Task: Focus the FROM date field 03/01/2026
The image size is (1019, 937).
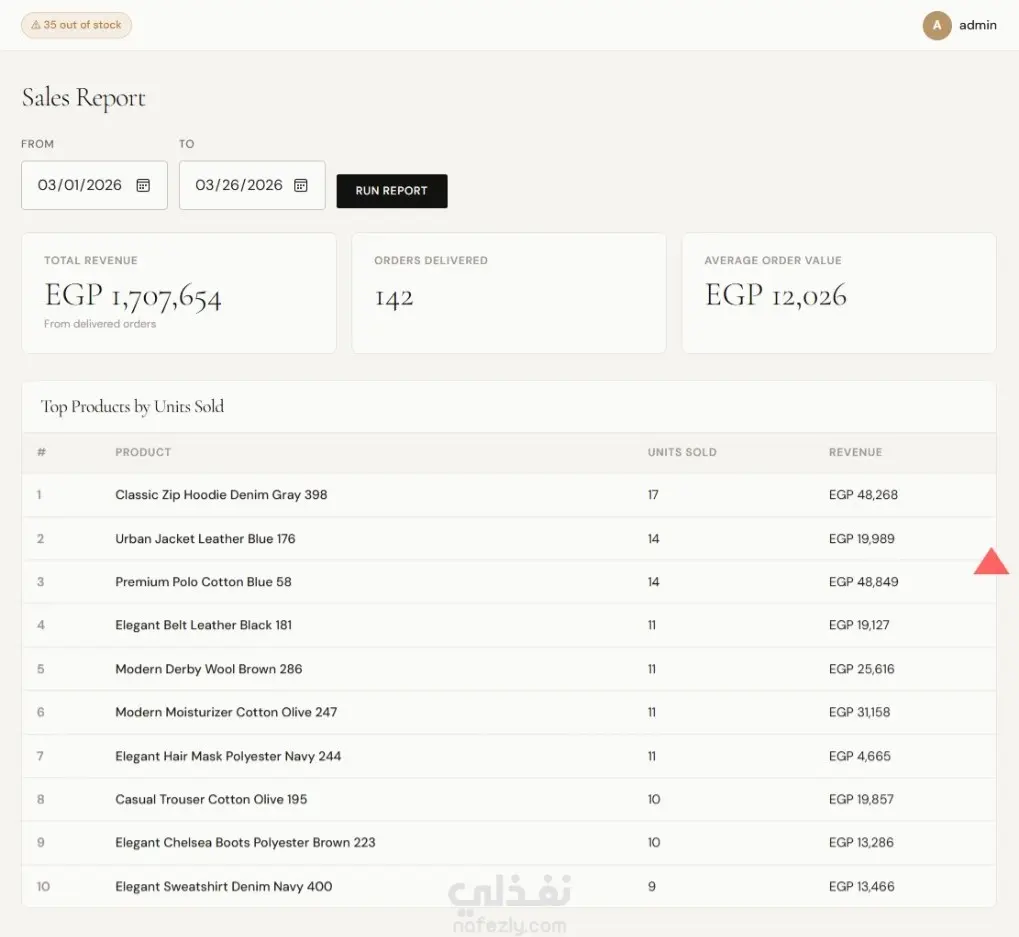Action: [x=94, y=185]
